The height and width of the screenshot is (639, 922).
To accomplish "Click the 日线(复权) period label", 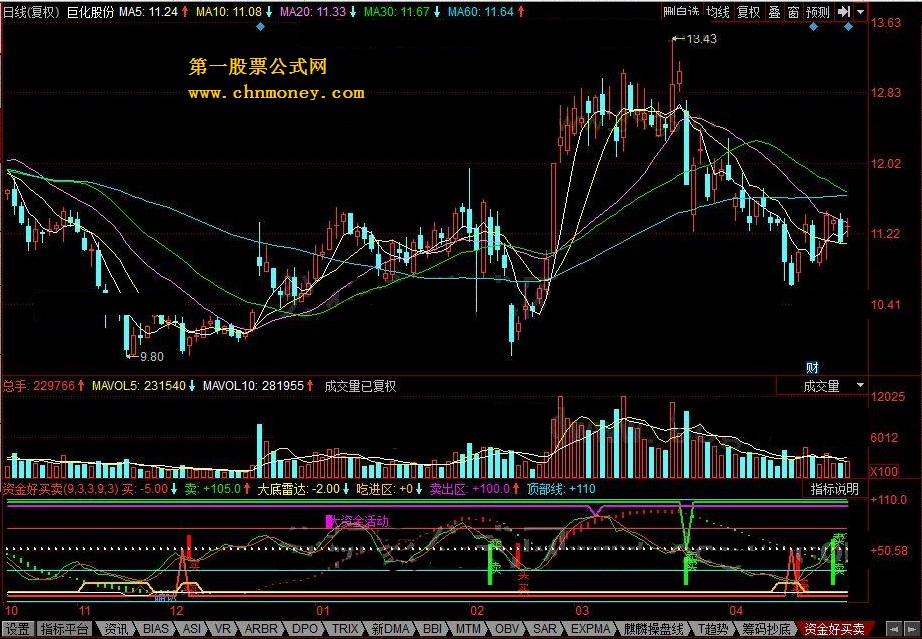I will click(31, 12).
